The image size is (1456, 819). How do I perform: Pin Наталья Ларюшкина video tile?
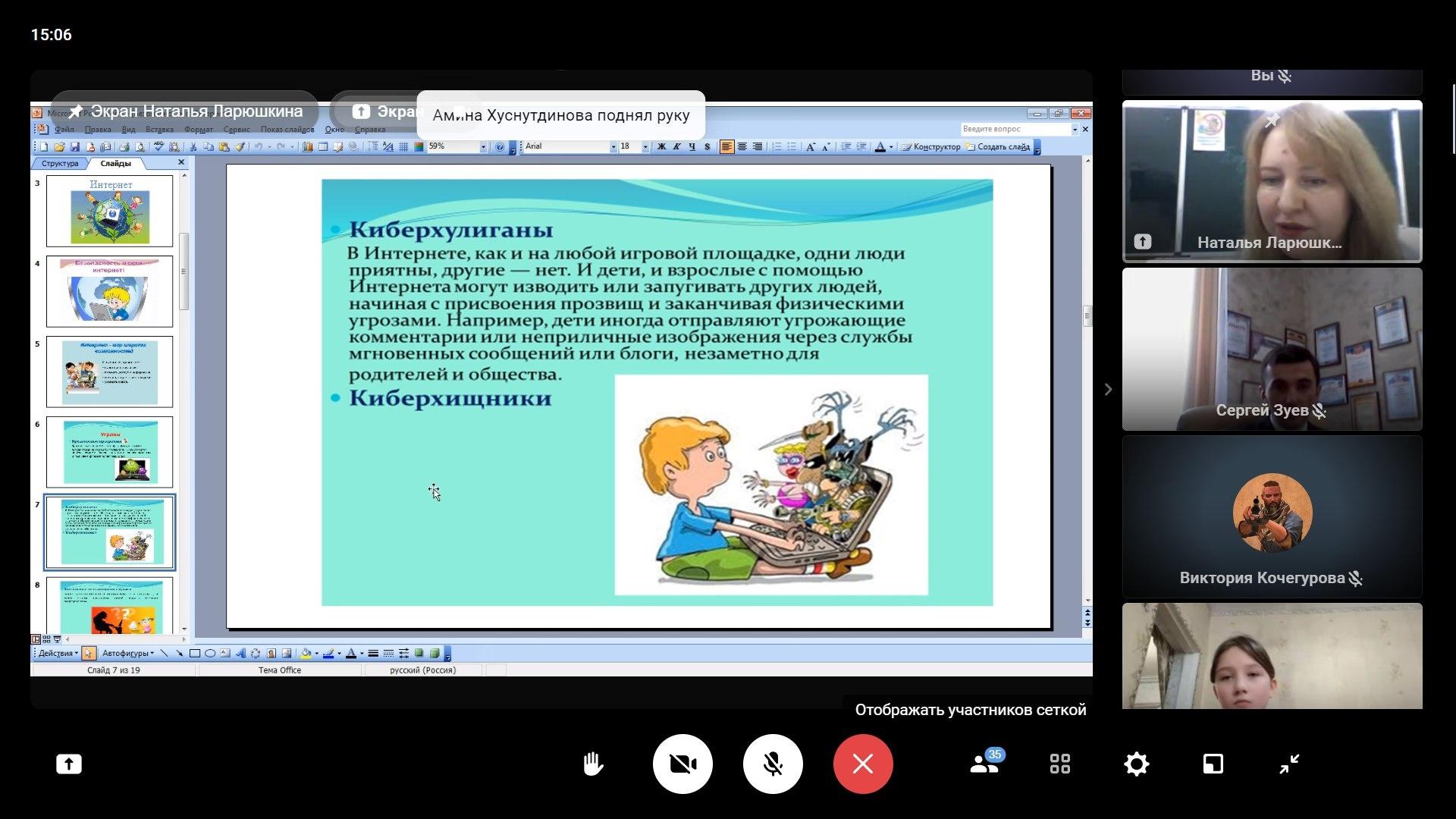1272,120
